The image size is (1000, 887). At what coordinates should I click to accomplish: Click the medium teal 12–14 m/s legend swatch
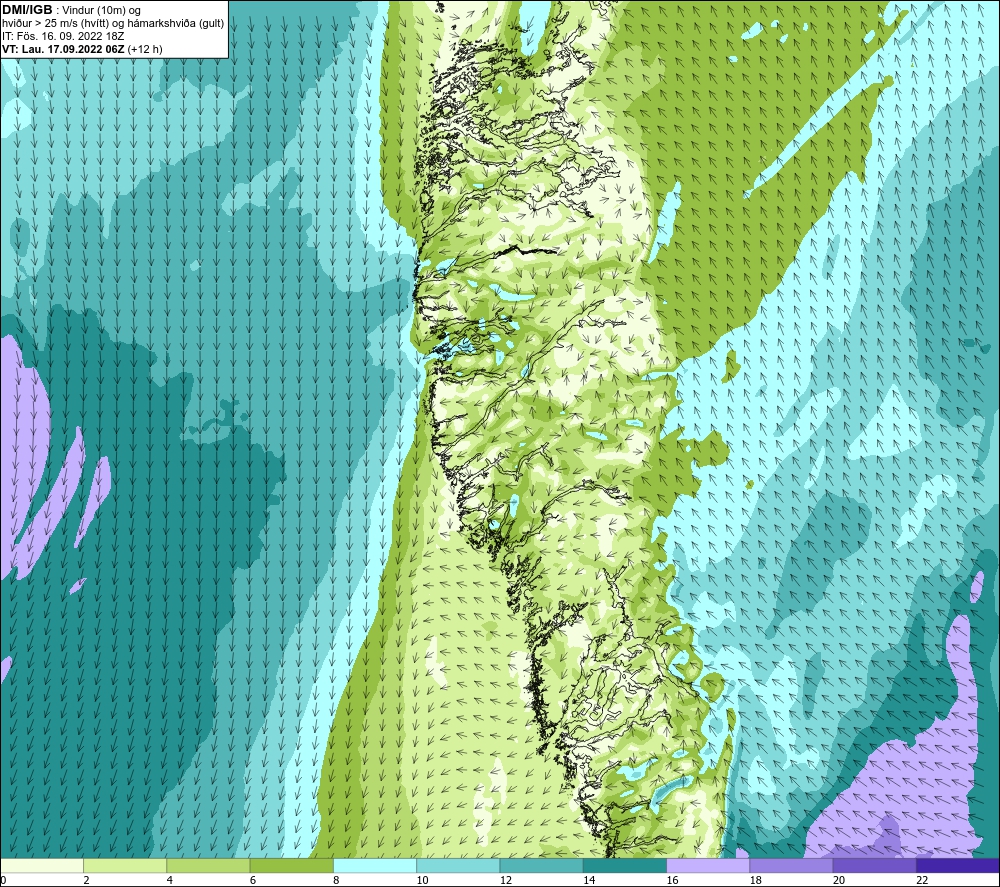[x=541, y=865]
